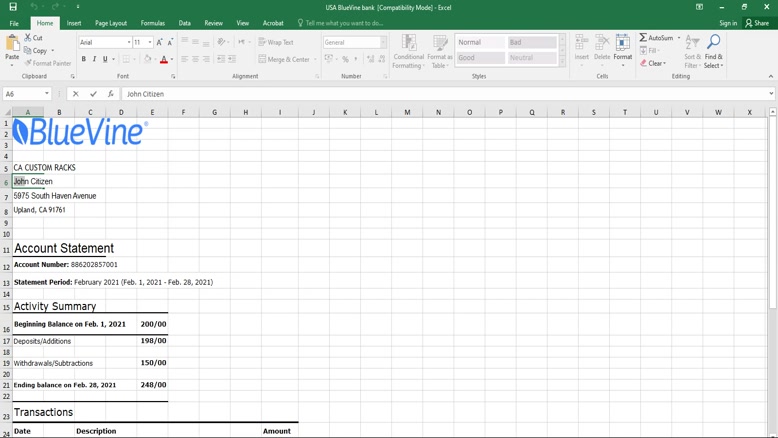
Task: Cancel the entry with the formula bar X
Action: tap(76, 94)
